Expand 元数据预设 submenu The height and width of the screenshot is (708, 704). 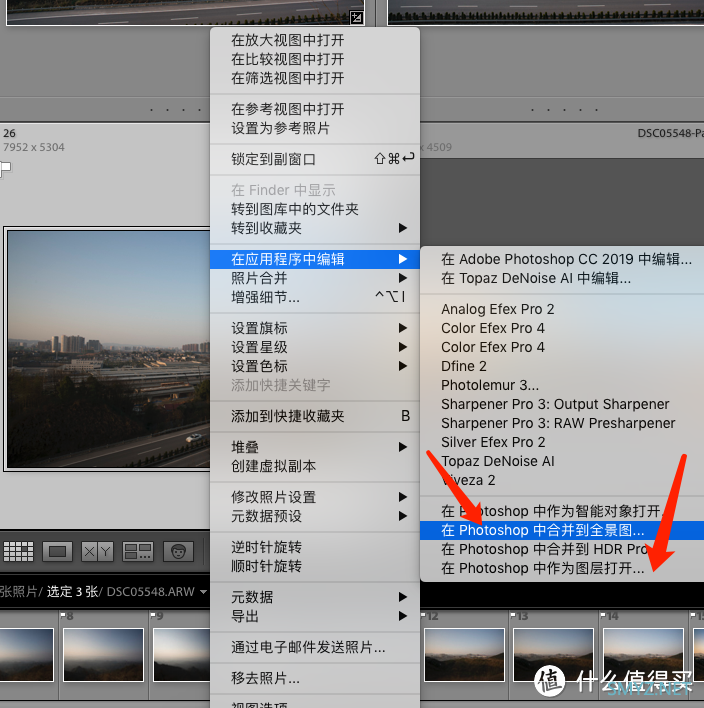pyautogui.click(x=315, y=516)
